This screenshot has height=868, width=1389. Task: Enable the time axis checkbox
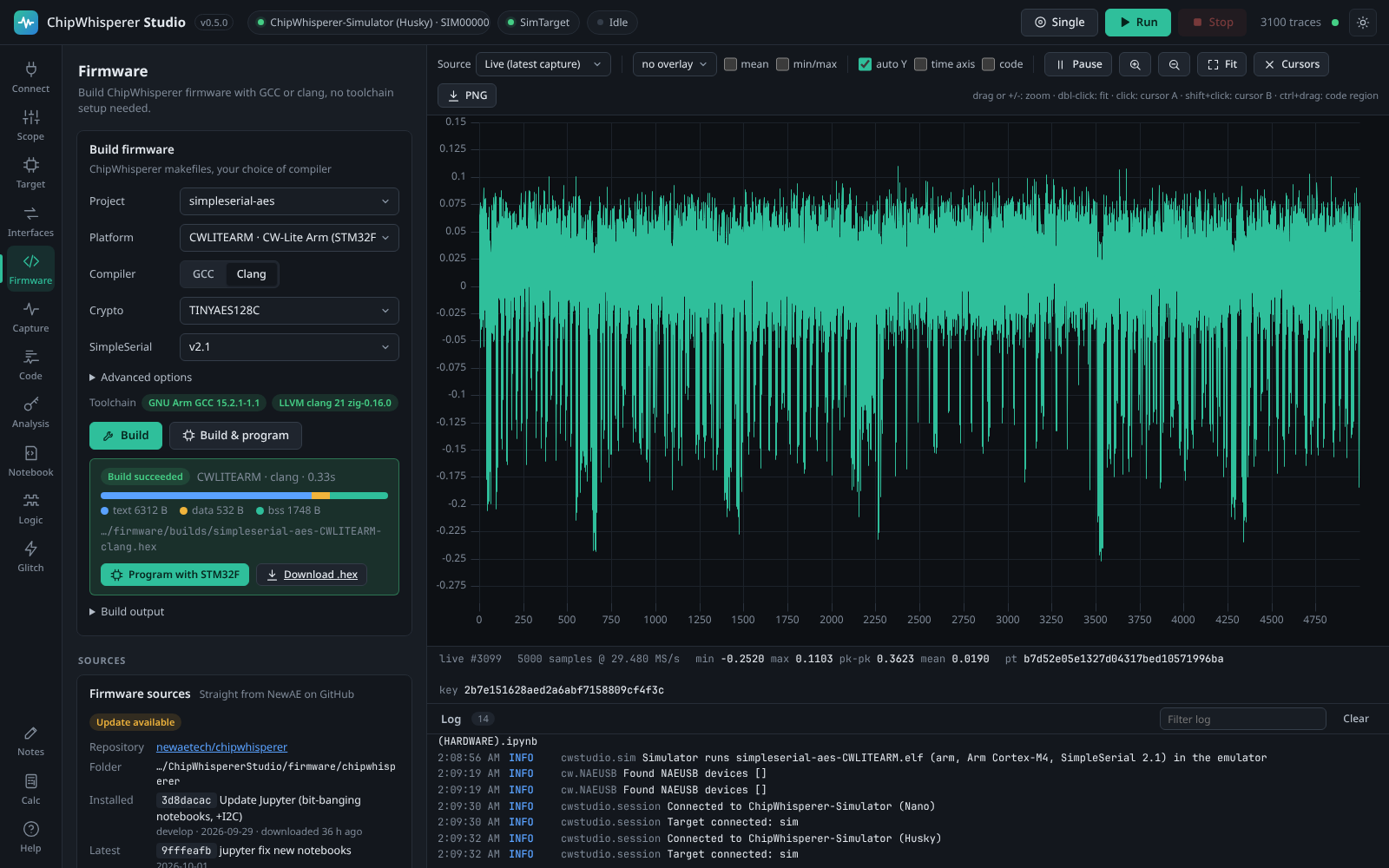(x=921, y=64)
